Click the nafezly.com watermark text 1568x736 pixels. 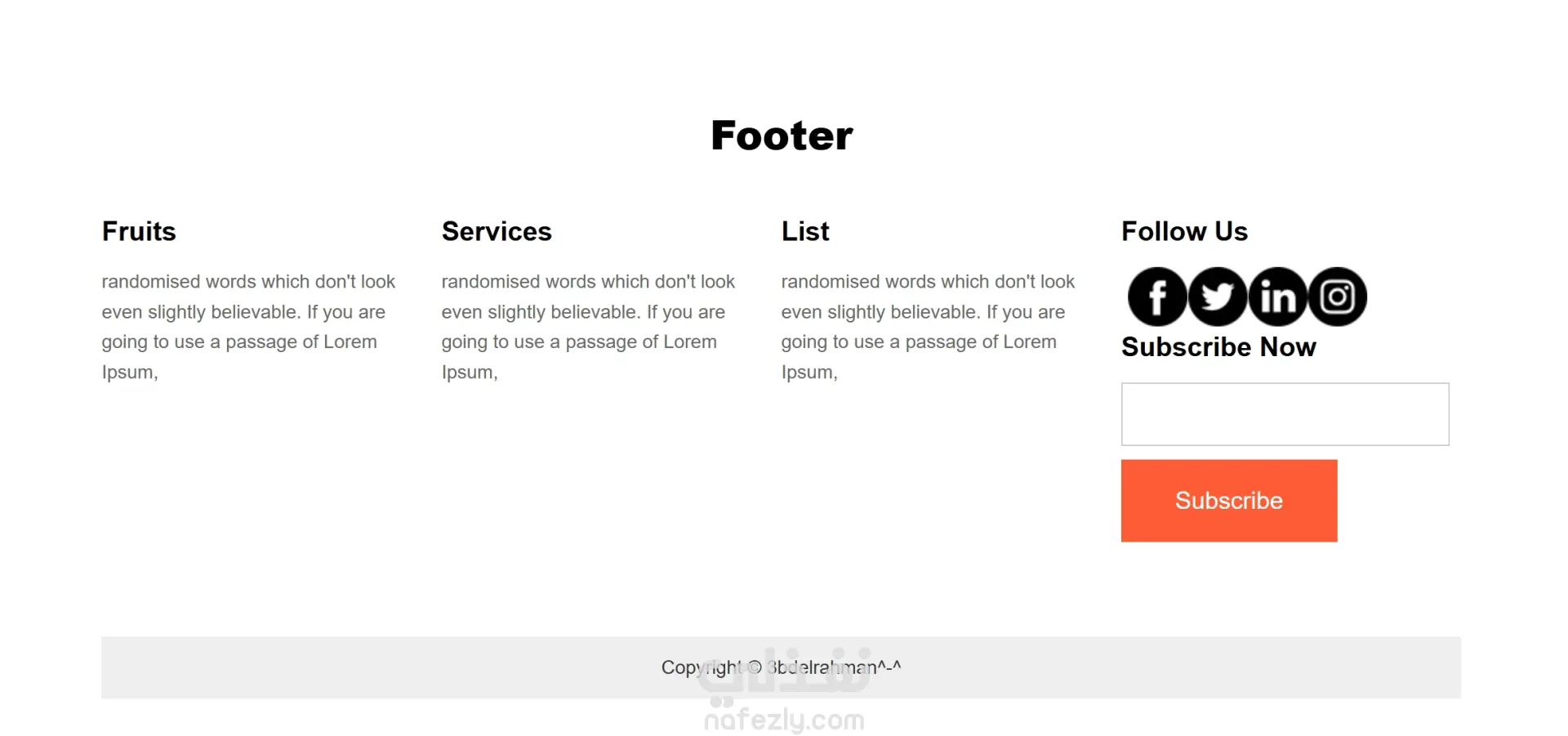click(784, 720)
